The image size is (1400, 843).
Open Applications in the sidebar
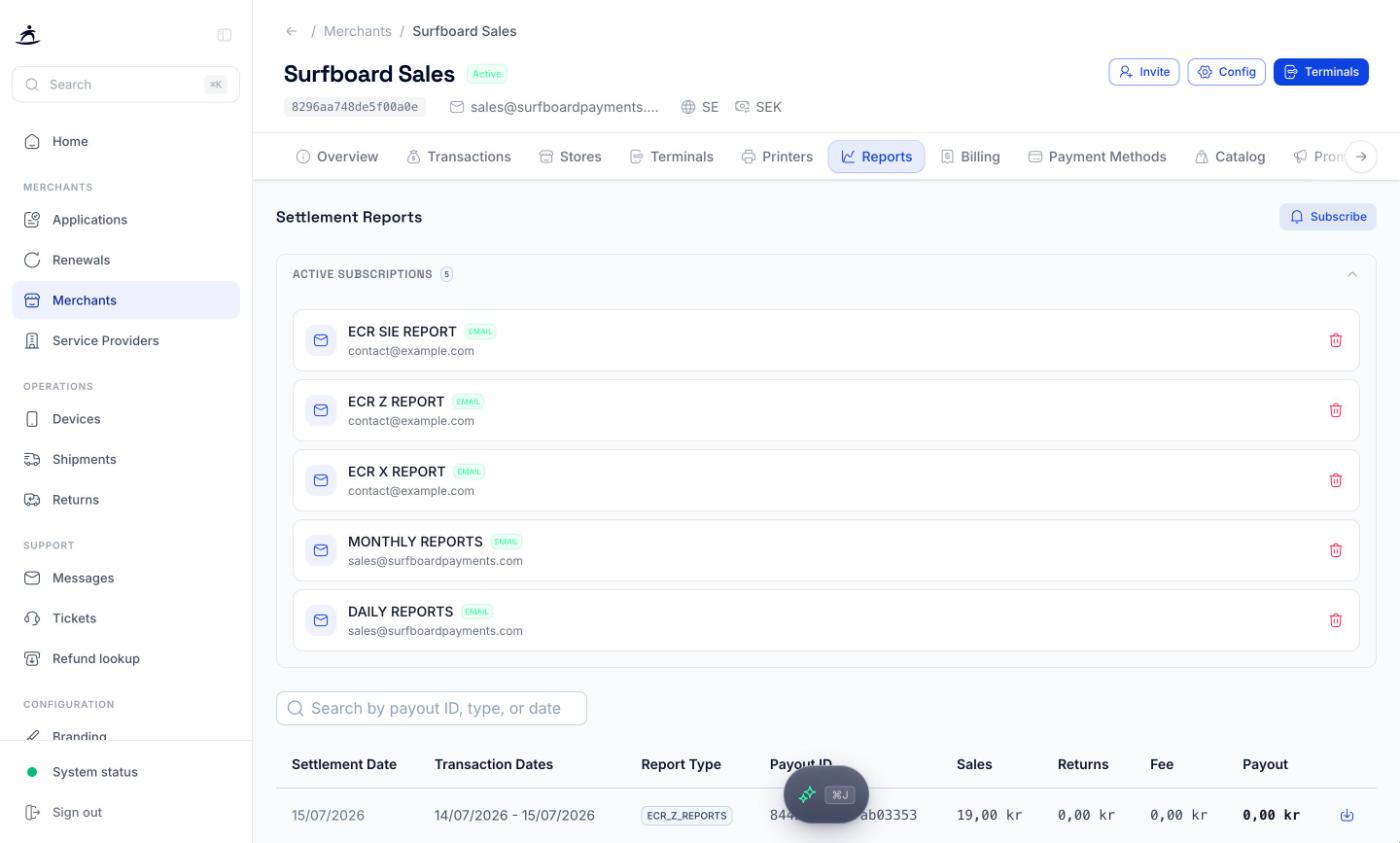tap(126, 220)
